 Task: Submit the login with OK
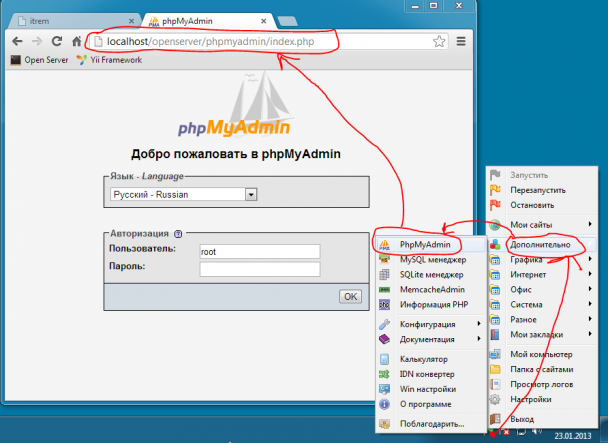[x=351, y=296]
